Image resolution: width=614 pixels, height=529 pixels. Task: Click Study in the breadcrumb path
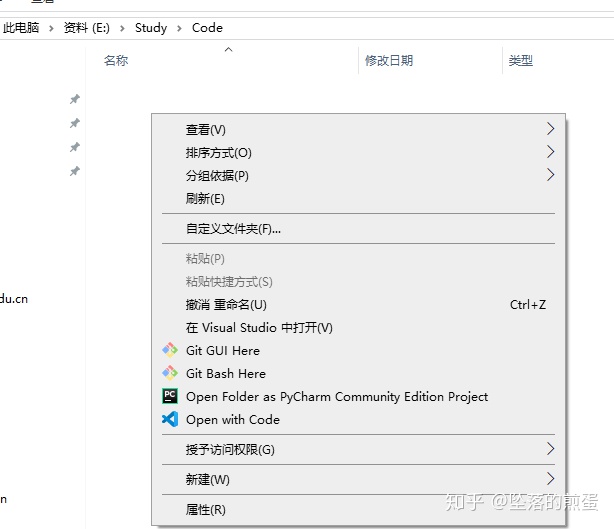point(151,28)
